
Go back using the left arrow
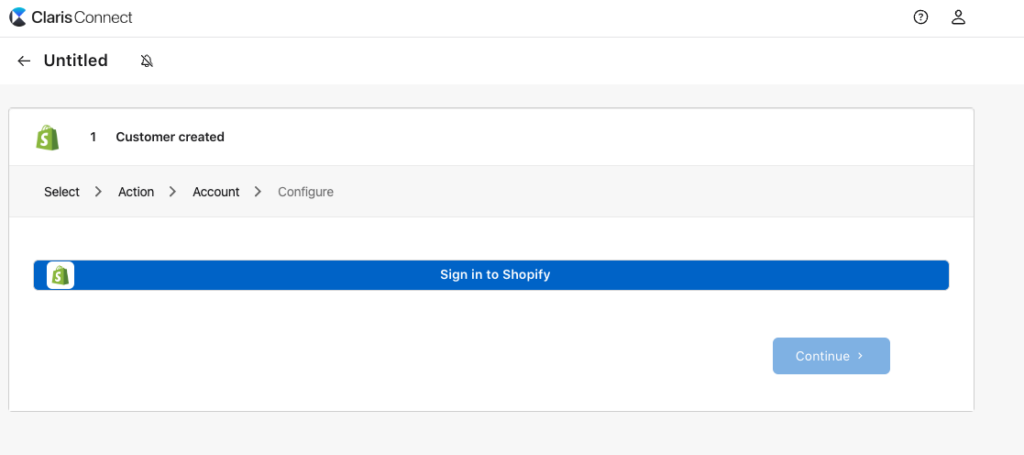click(24, 61)
